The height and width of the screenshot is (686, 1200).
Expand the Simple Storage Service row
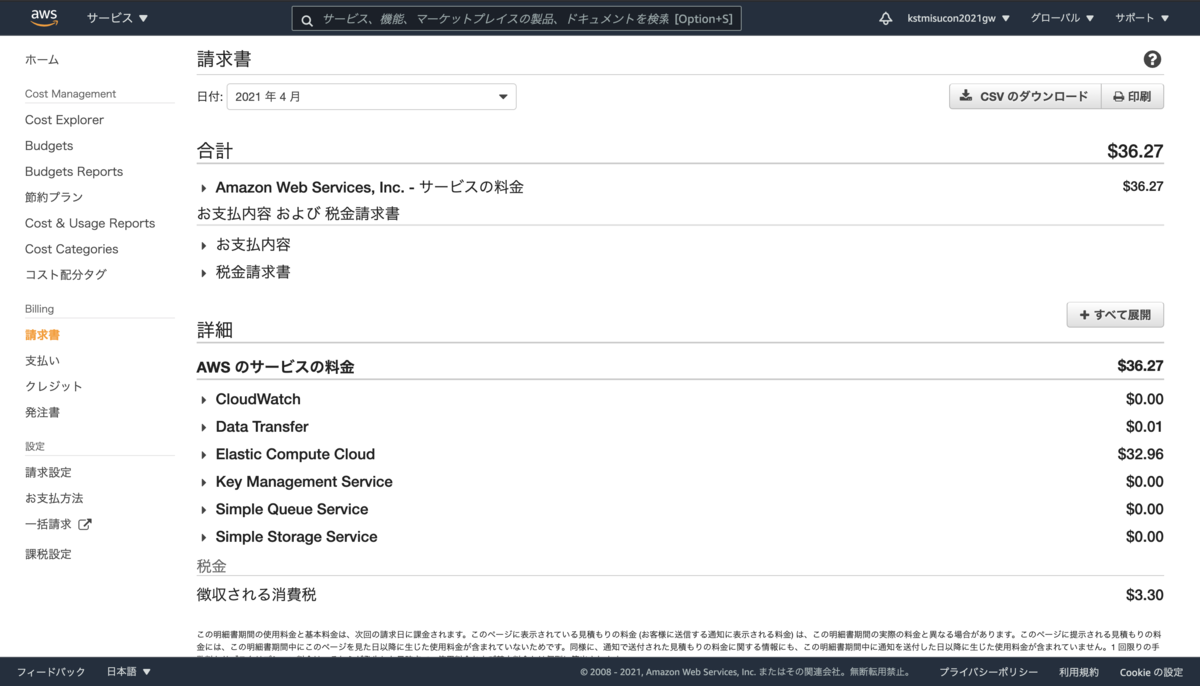(x=203, y=537)
